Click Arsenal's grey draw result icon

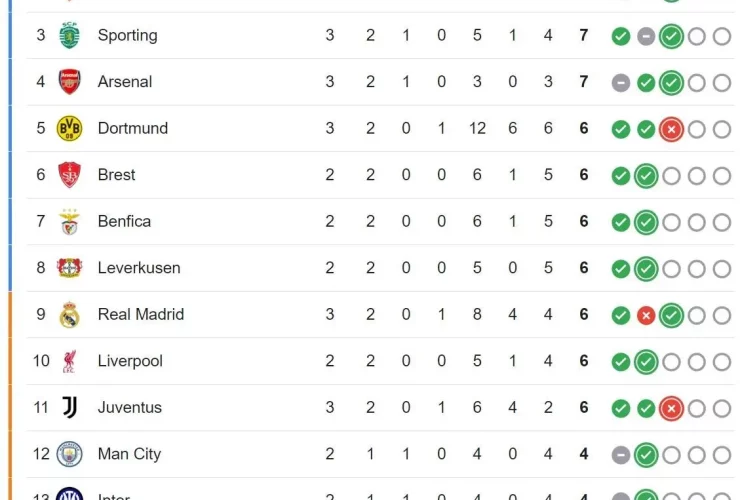pos(621,83)
